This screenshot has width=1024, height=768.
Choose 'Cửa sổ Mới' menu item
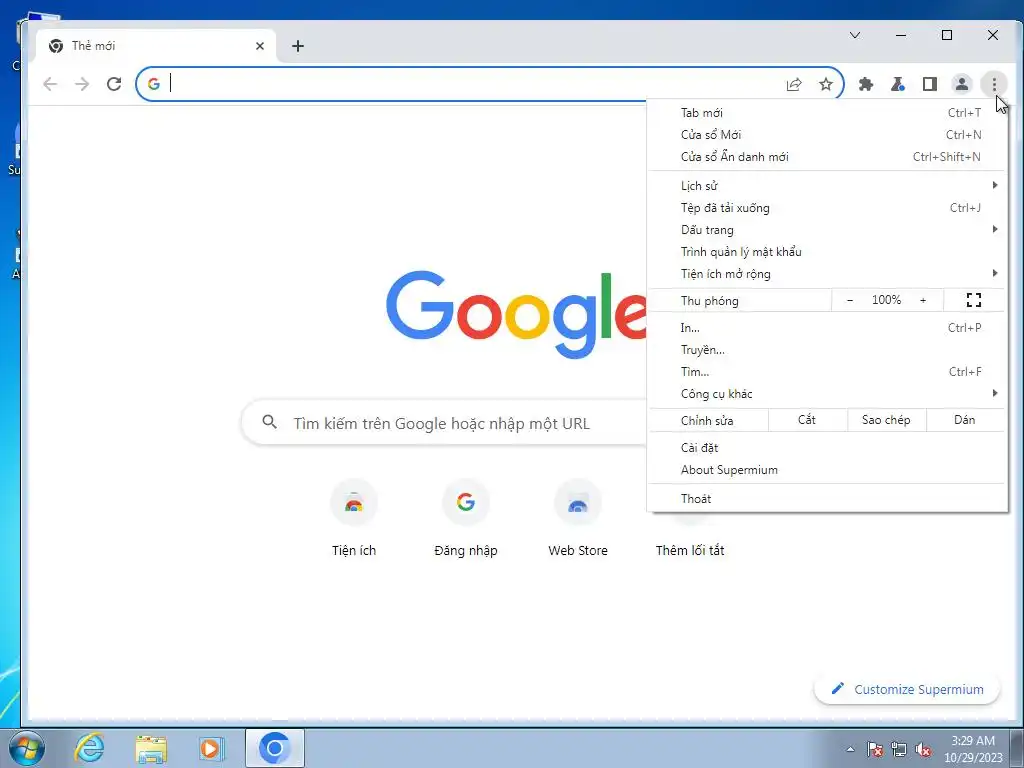pos(827,135)
